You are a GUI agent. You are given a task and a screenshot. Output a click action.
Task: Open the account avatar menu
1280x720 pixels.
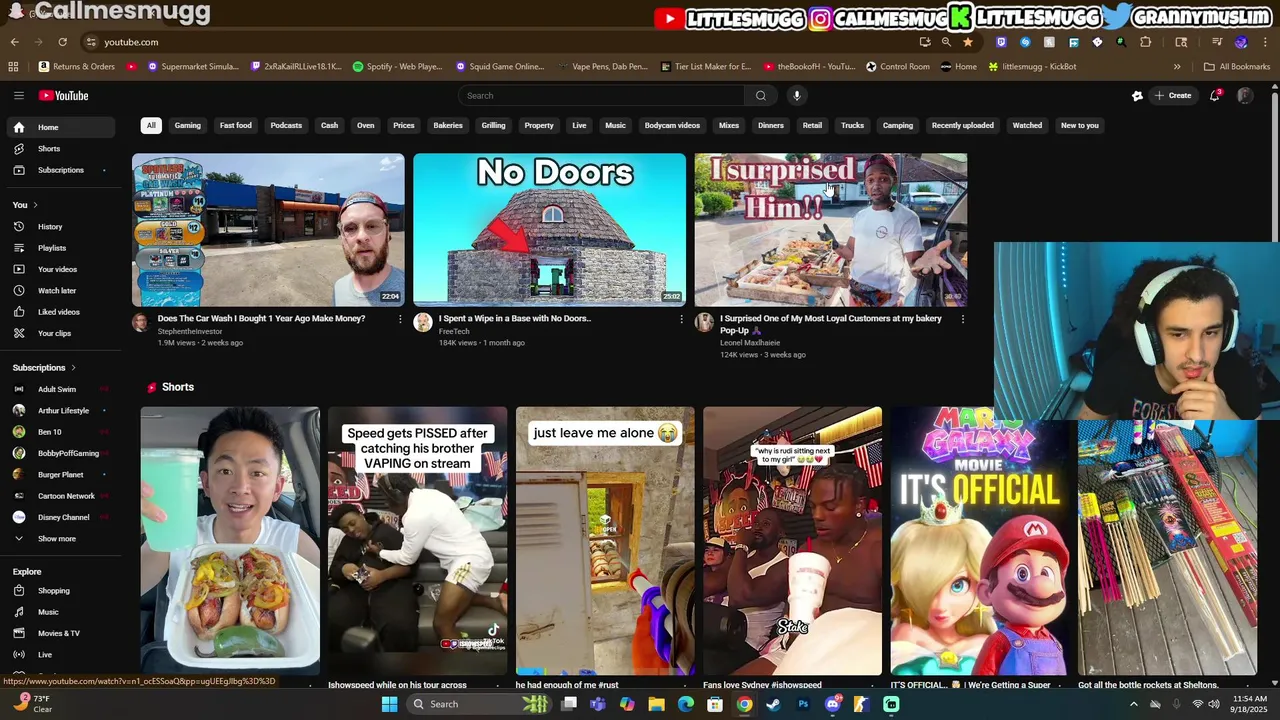1245,96
